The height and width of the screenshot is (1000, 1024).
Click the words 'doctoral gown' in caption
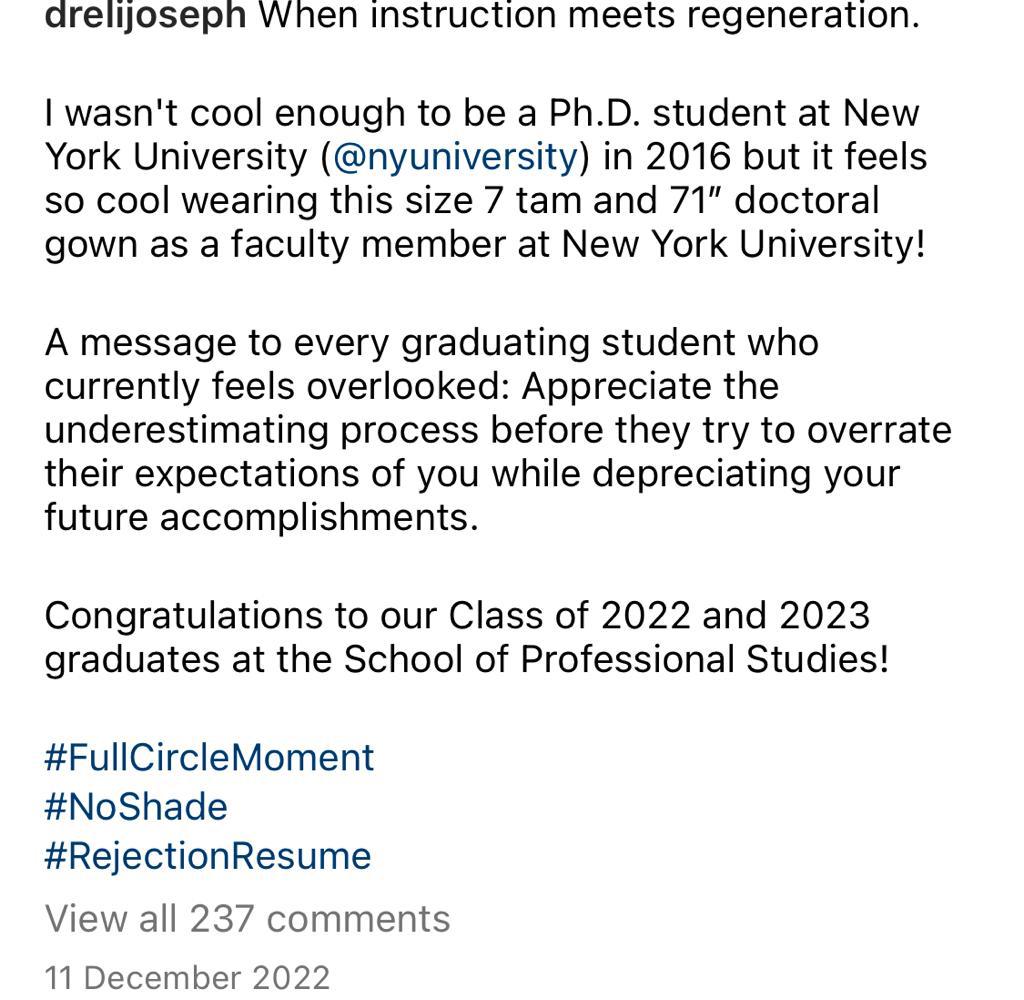tap(807, 201)
